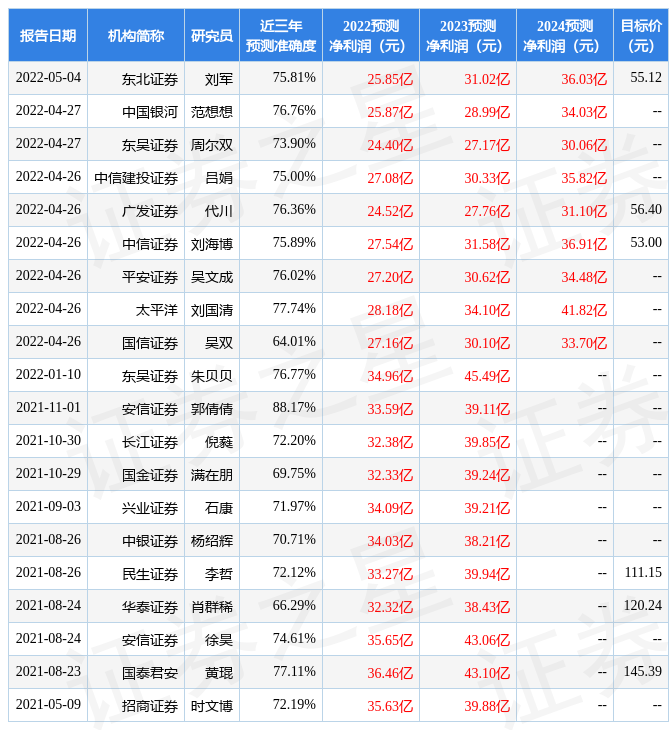Screen dimensions: 669x730
Task: Click target price 53.00
Action: click(646, 243)
